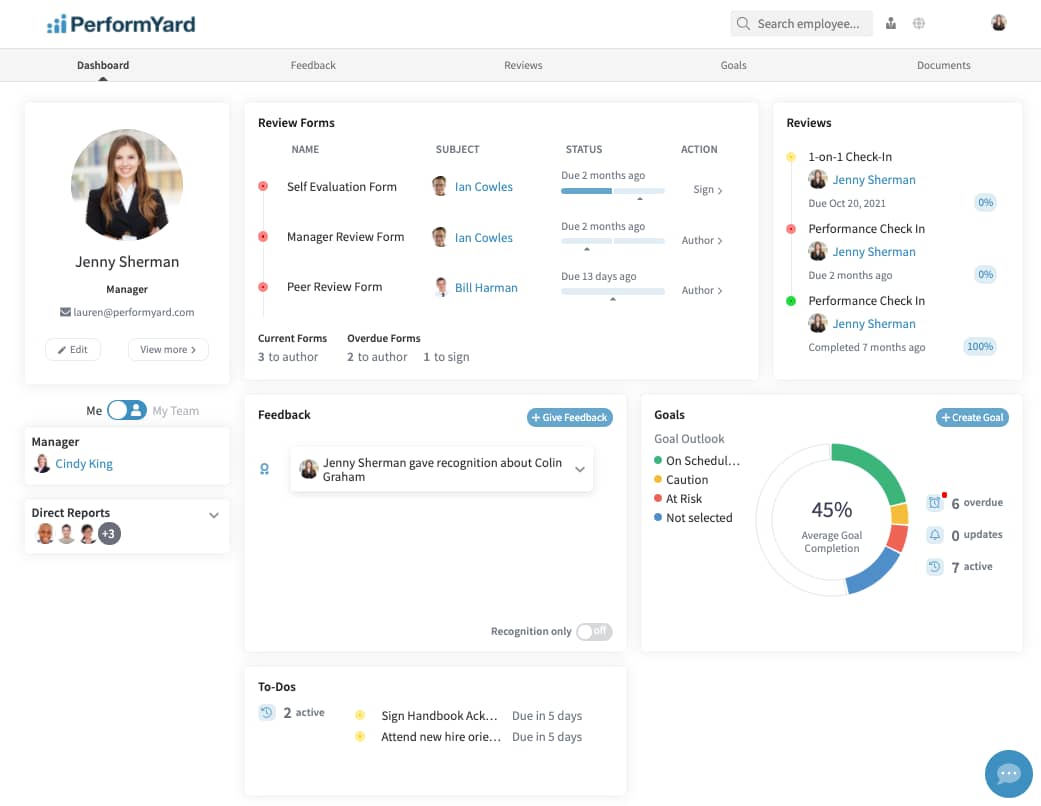Click the Create Goal button

[971, 417]
